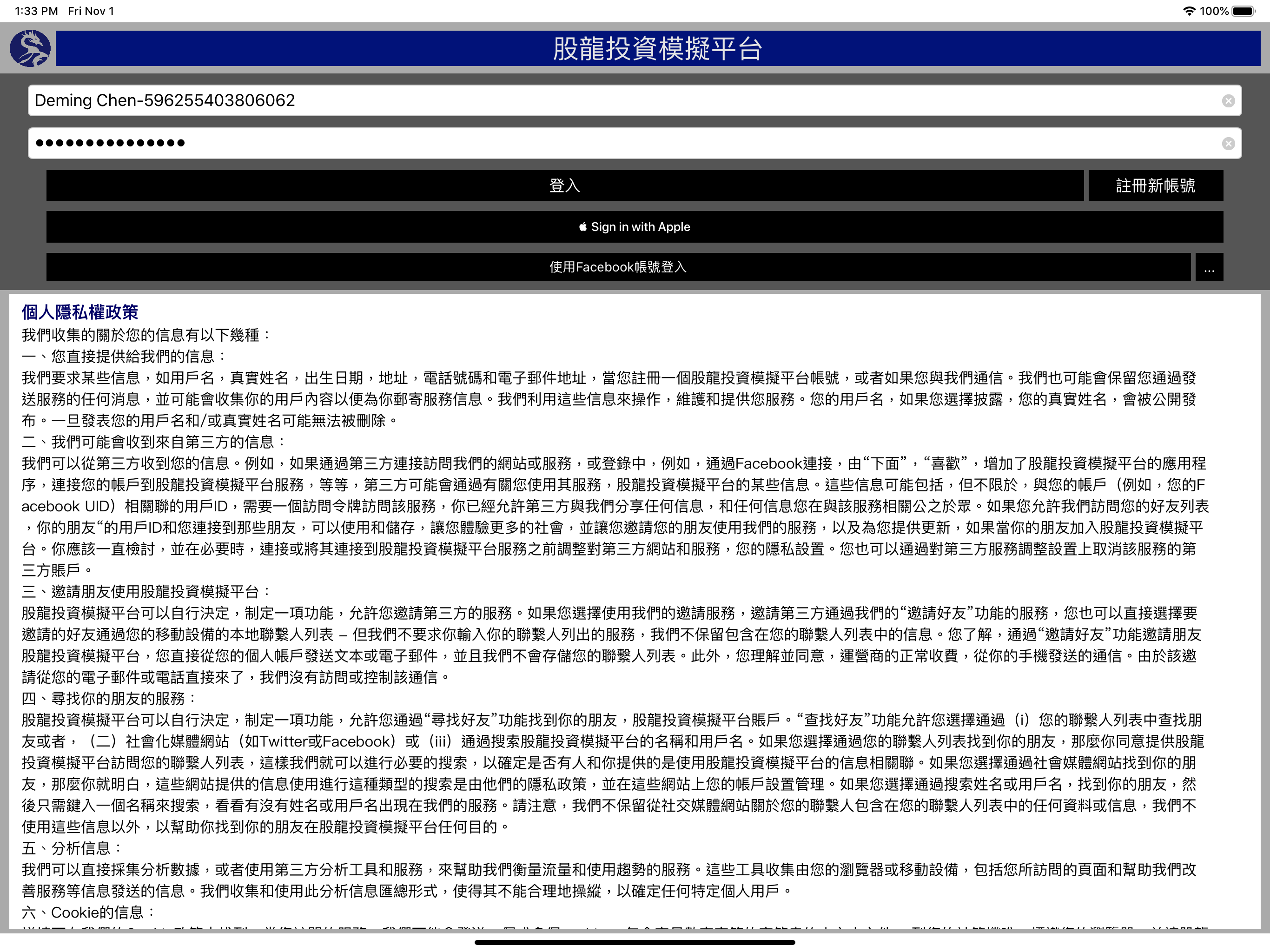This screenshot has height=952, width=1270.
Task: Focus the masked password field
Action: [x=635, y=143]
